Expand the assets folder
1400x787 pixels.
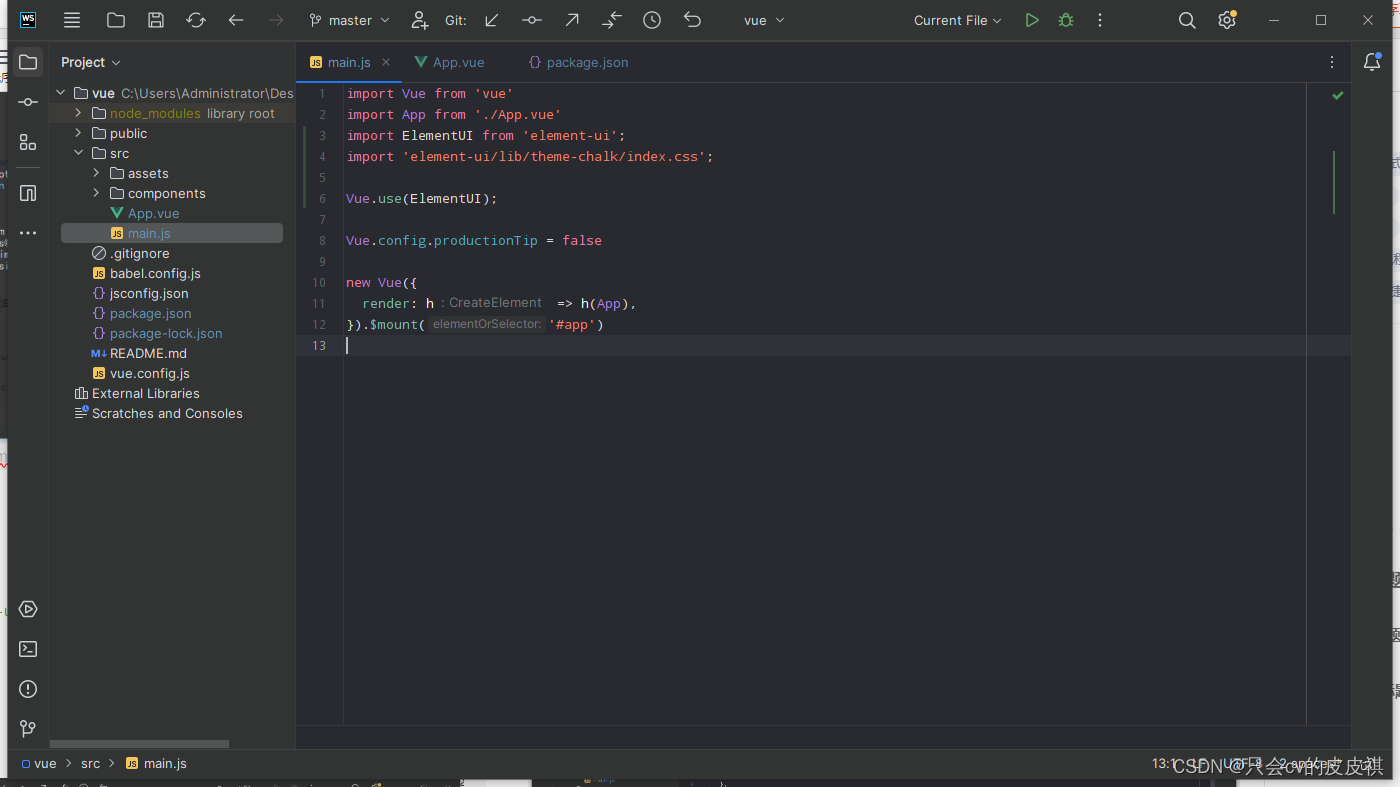[96, 173]
